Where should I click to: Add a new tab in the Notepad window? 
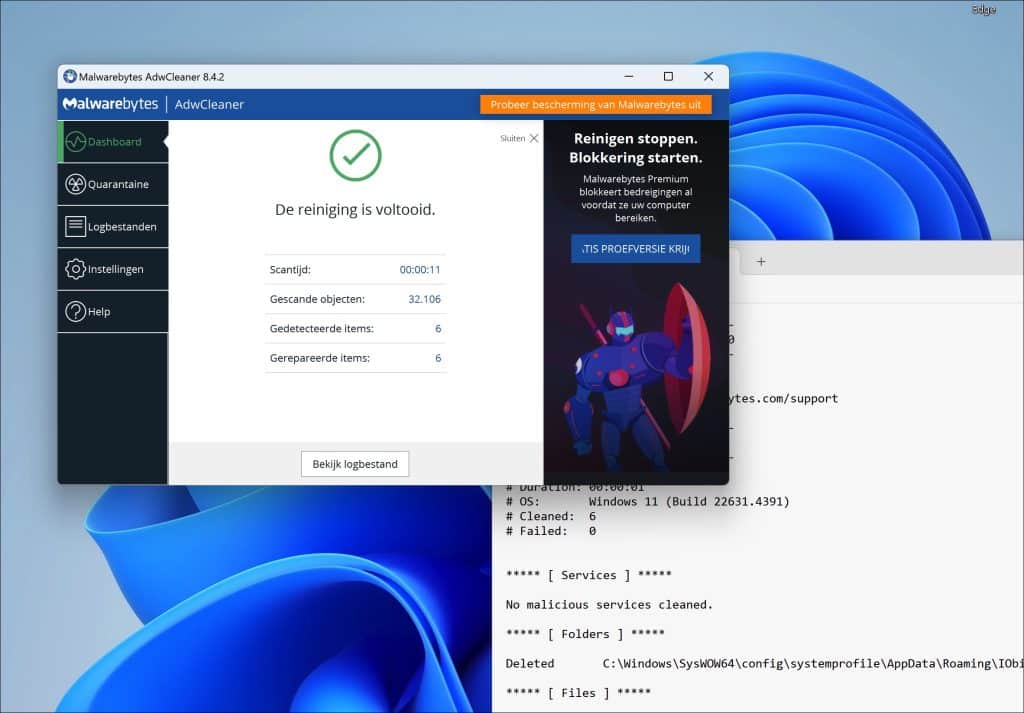pyautogui.click(x=761, y=262)
